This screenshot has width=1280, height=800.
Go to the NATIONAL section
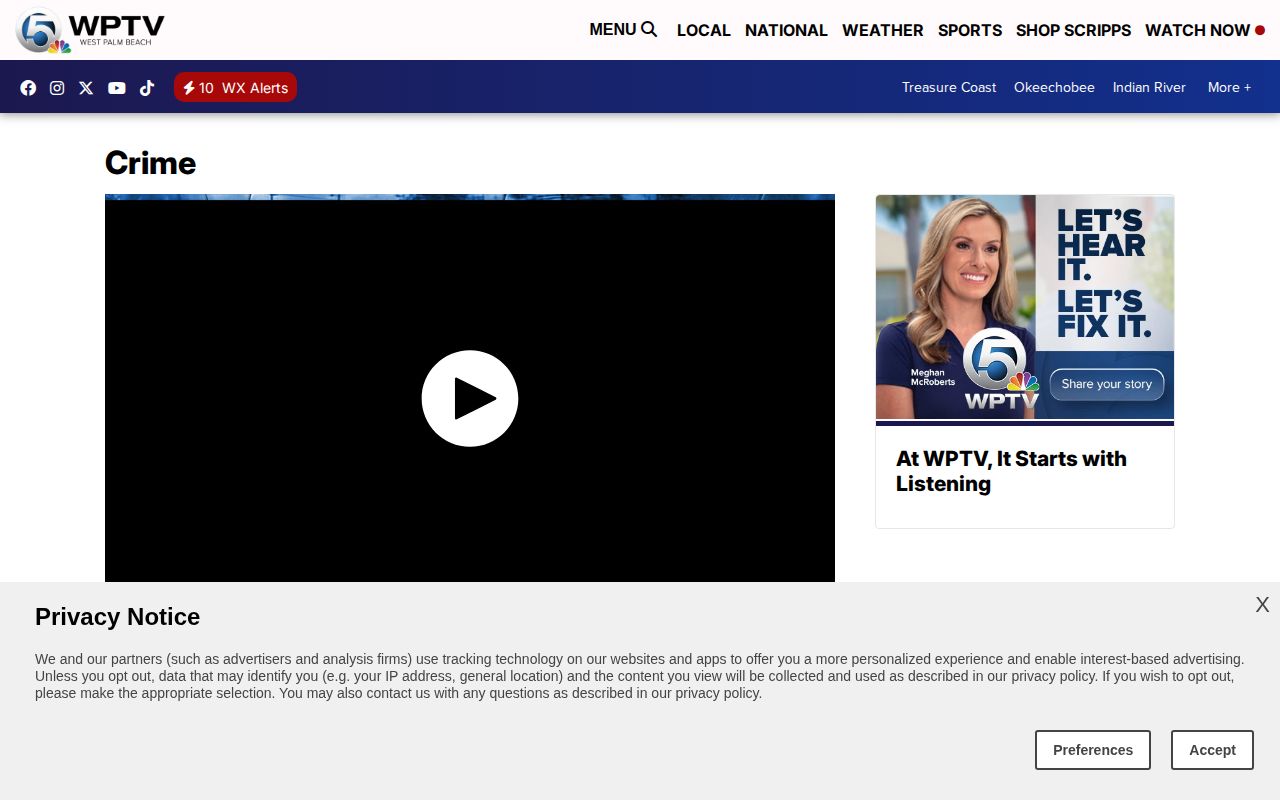click(786, 30)
